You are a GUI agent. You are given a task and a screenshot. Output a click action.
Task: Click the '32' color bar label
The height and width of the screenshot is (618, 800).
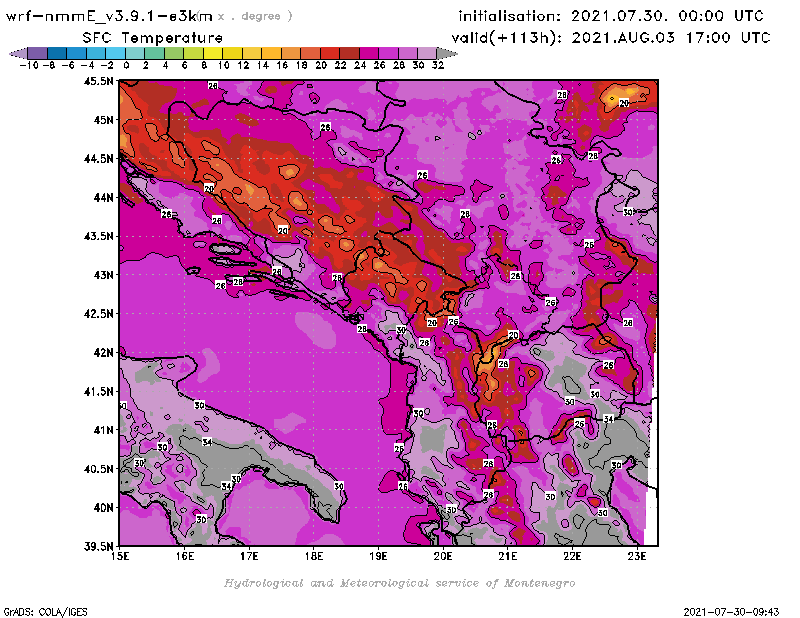438,65
